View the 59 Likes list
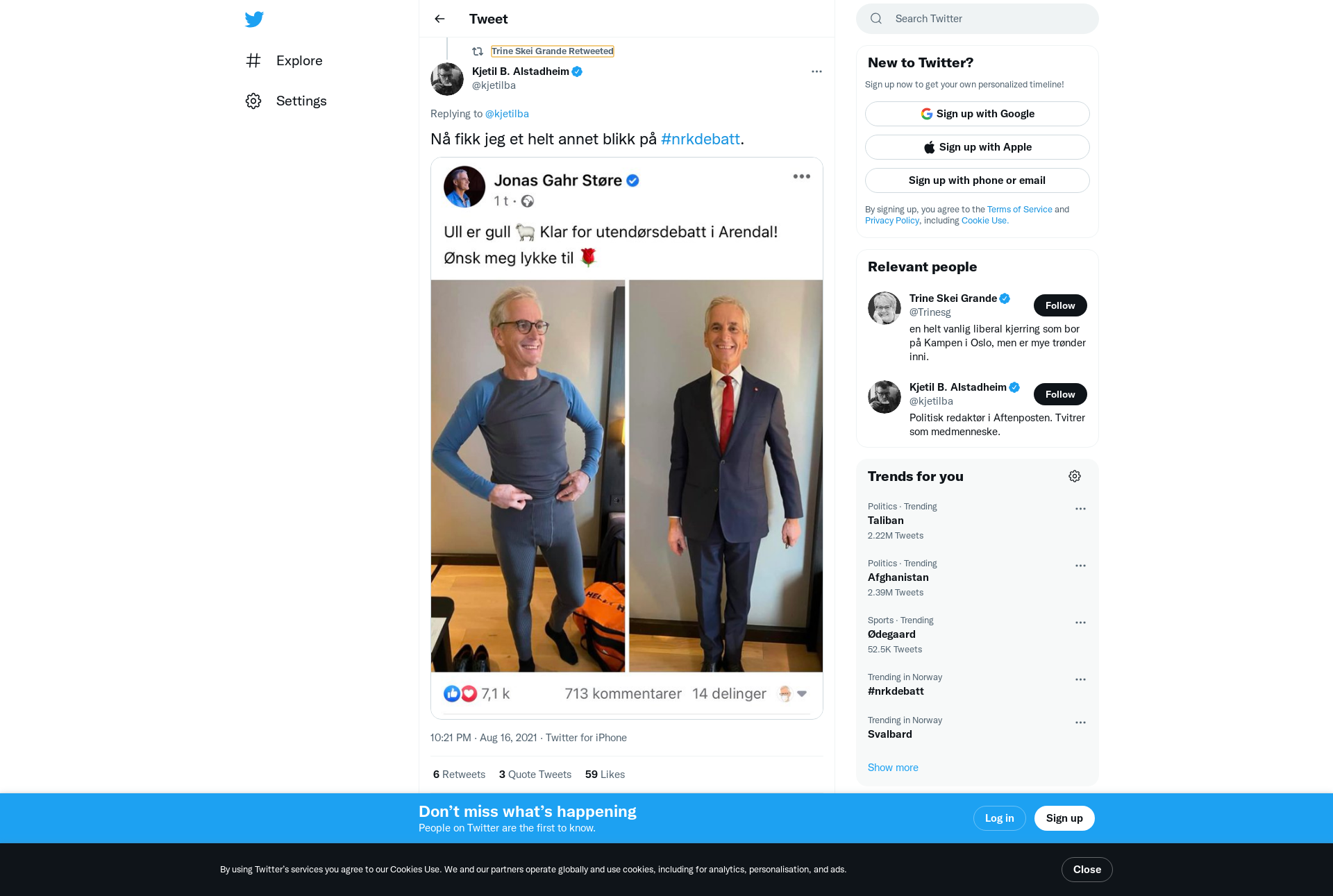The width and height of the screenshot is (1333, 896). coord(605,775)
